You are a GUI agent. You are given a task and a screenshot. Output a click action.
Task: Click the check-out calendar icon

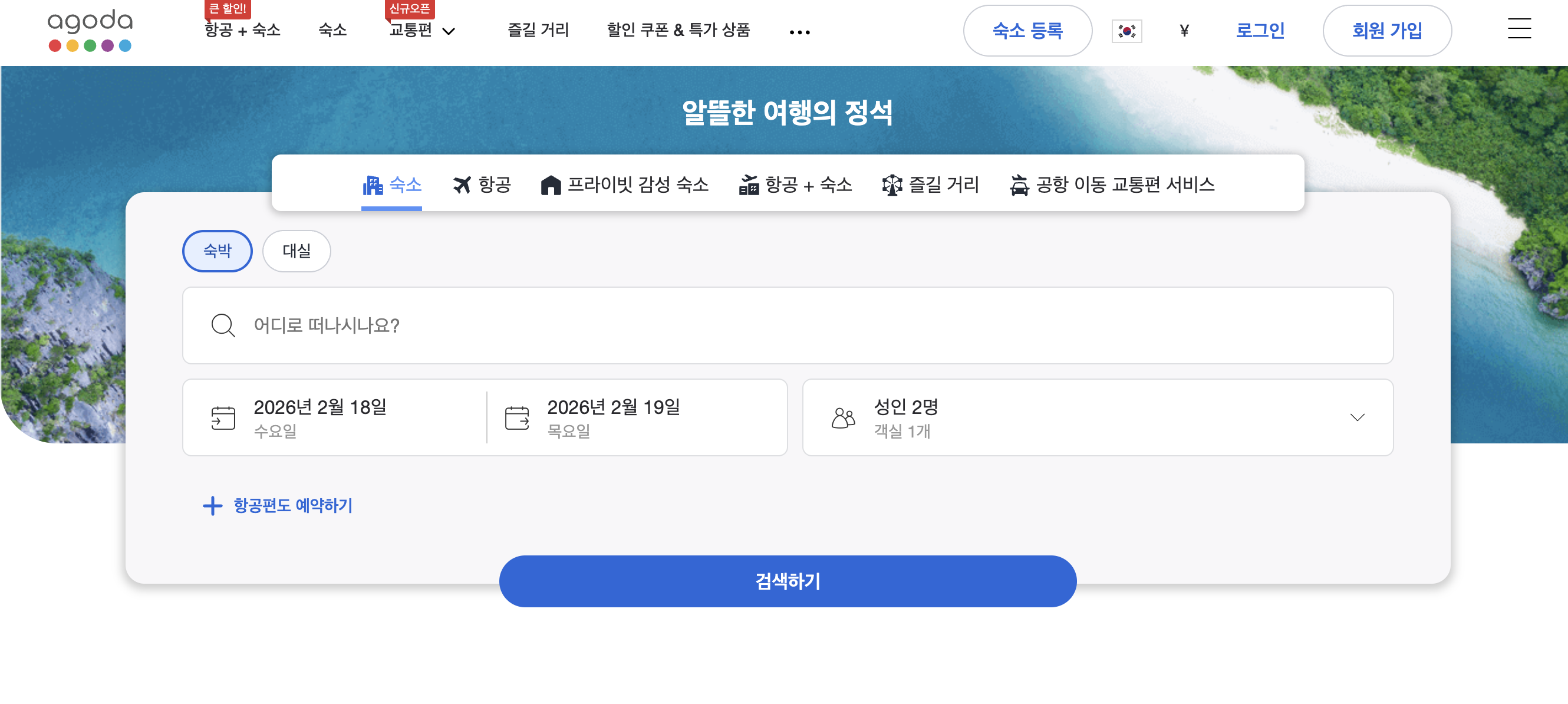click(x=517, y=418)
